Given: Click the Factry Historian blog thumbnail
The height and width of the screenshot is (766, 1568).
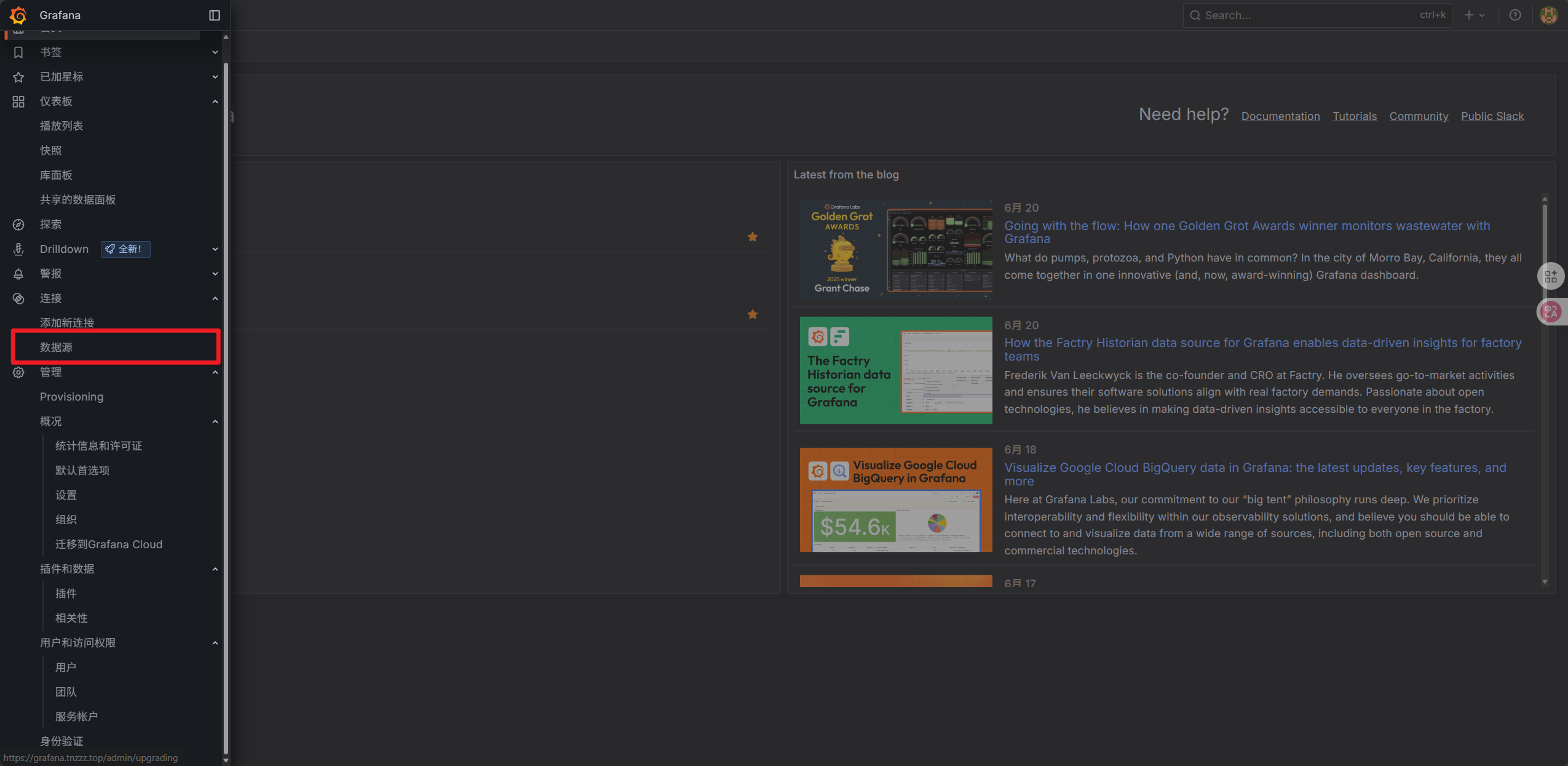Looking at the screenshot, I should [x=896, y=370].
